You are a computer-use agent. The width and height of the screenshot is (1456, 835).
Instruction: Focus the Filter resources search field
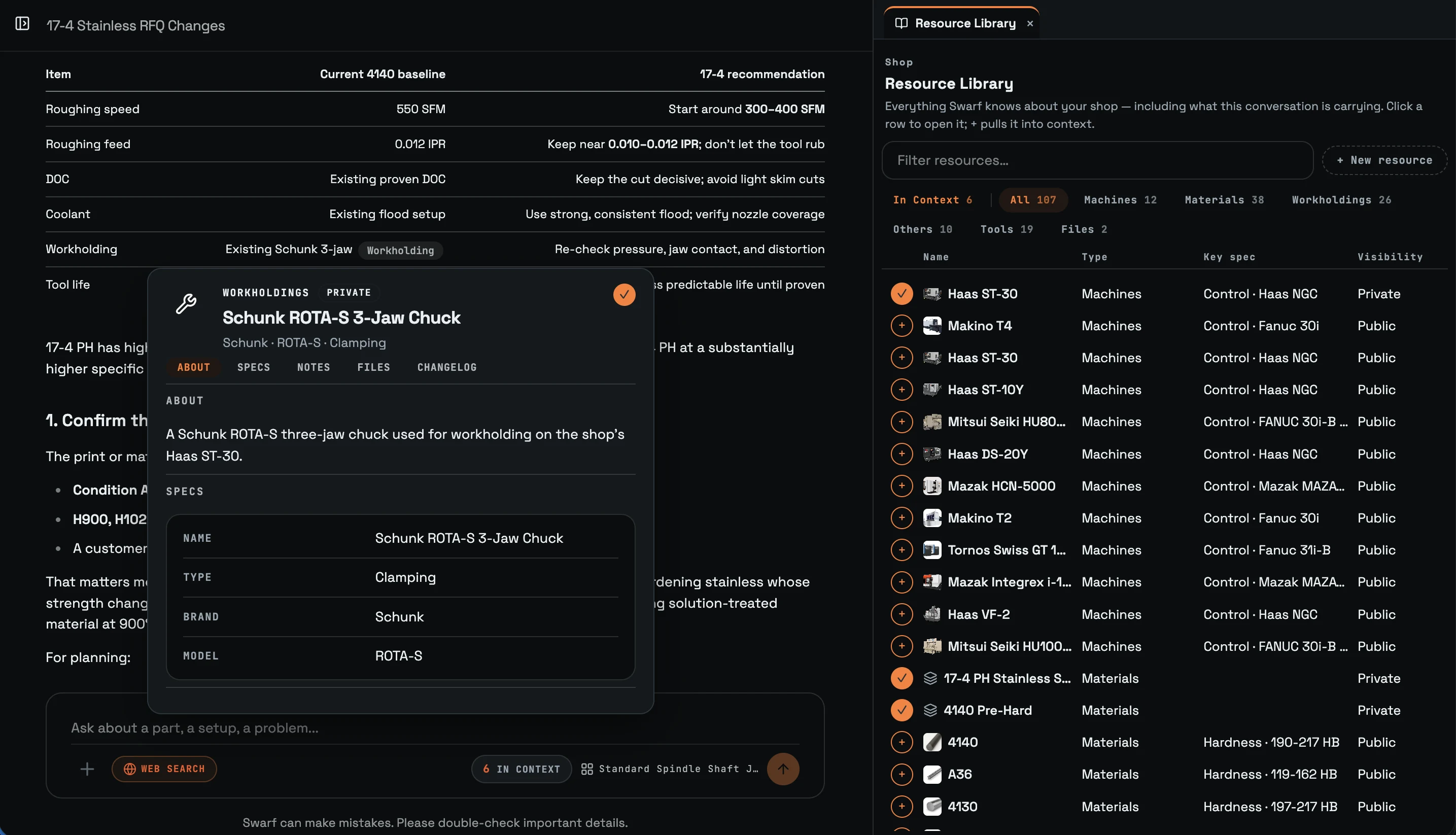click(1097, 161)
